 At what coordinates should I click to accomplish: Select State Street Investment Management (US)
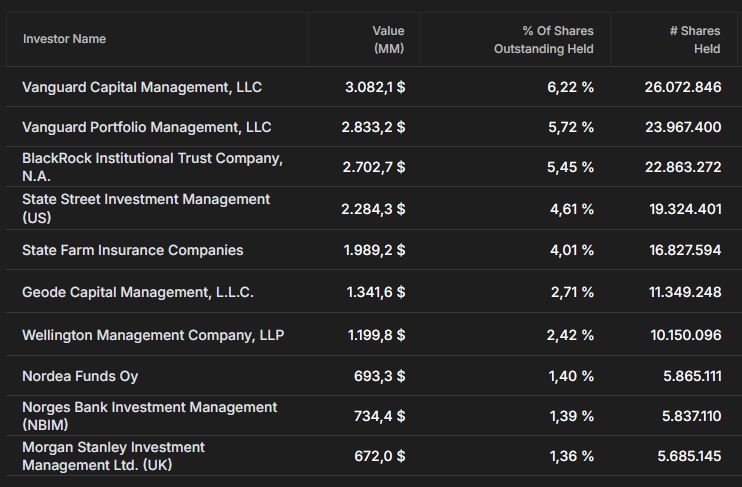146,208
